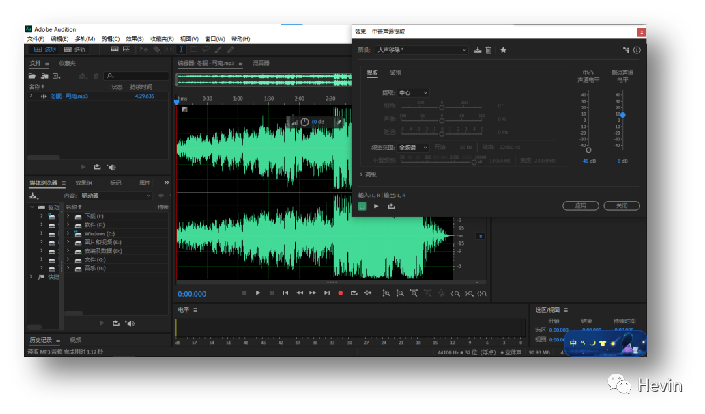
Task: Click the Open File folder icon
Action: [x=32, y=76]
